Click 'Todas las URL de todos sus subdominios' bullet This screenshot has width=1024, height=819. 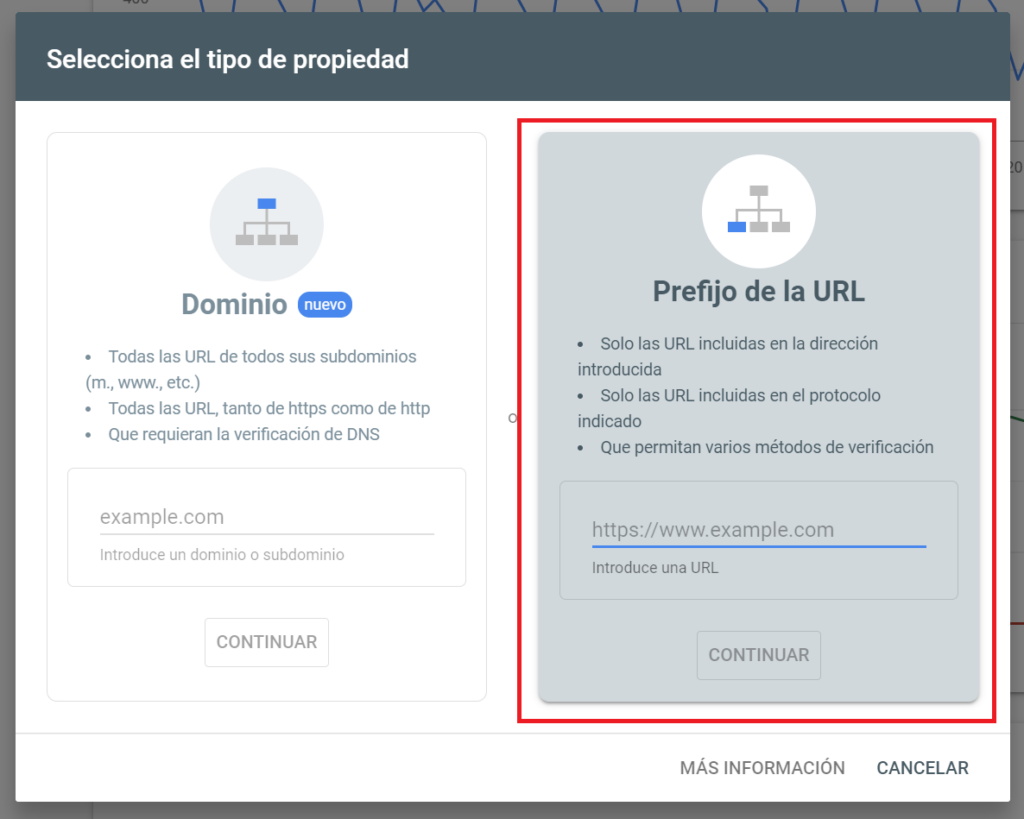click(x=262, y=357)
